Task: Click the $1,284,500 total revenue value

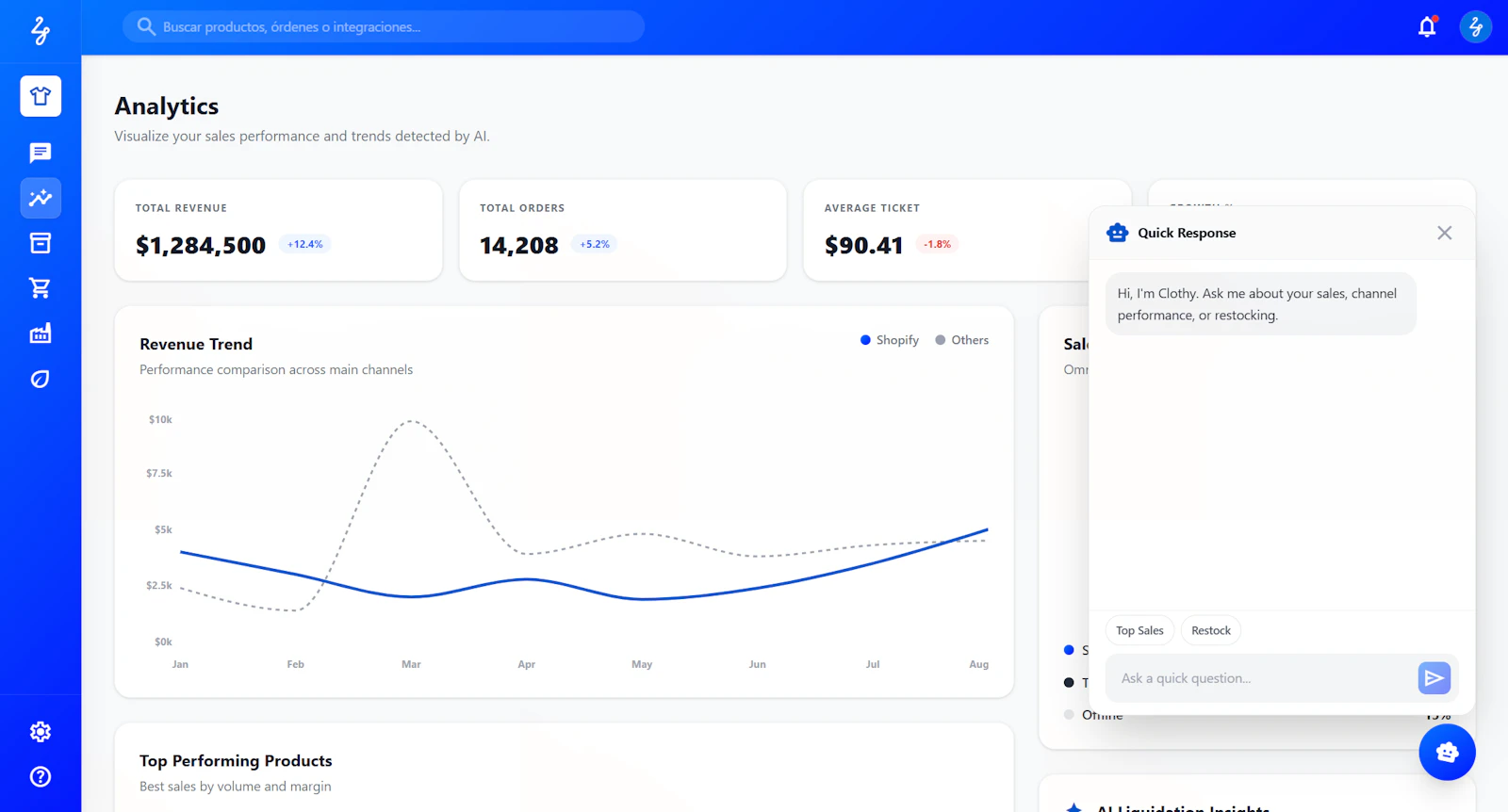Action: point(201,246)
